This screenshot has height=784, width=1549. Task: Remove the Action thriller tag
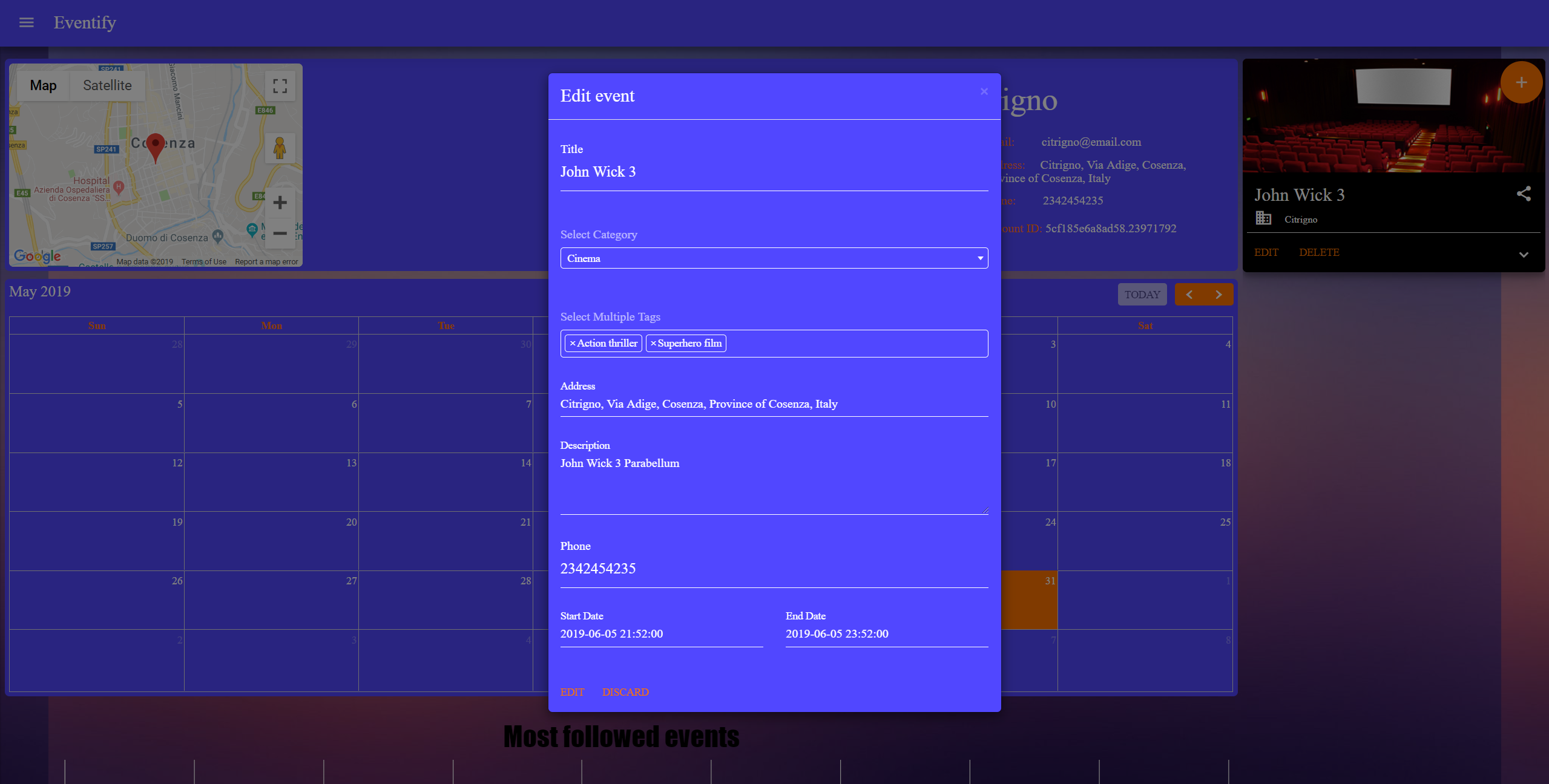(x=573, y=344)
